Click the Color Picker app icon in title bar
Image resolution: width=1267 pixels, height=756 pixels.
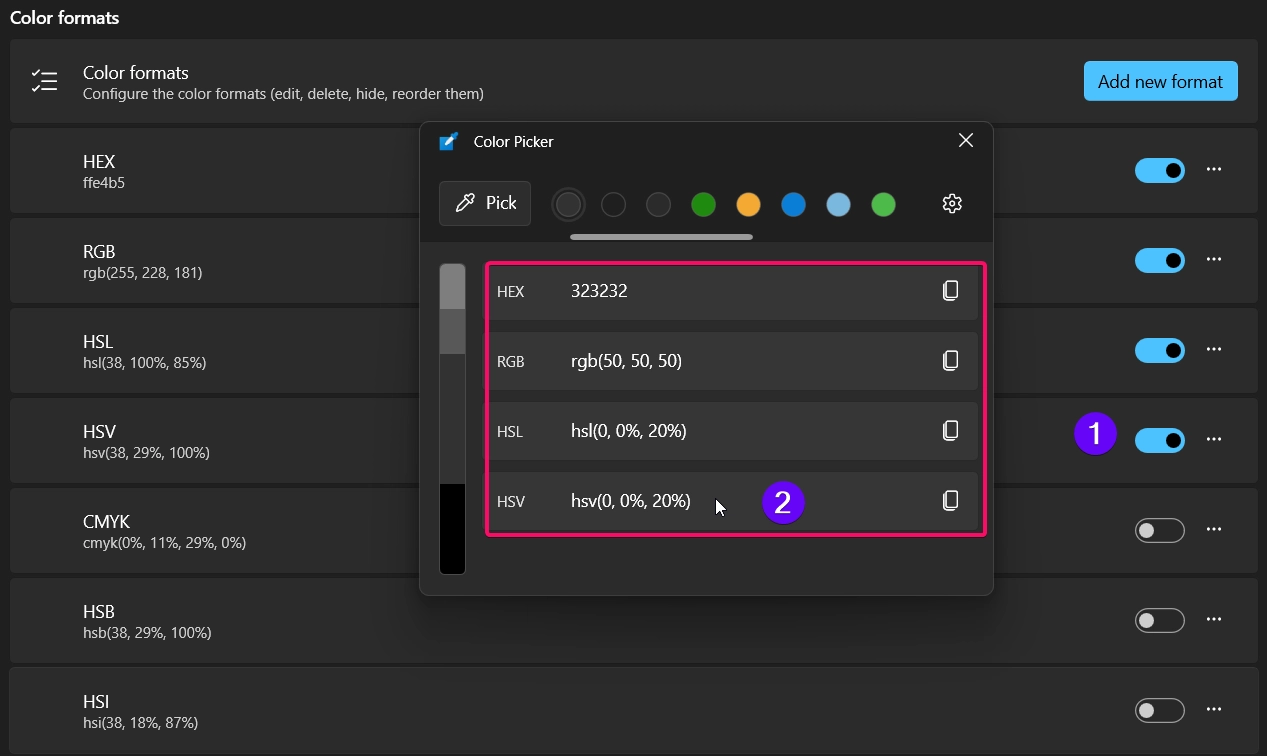pos(449,141)
